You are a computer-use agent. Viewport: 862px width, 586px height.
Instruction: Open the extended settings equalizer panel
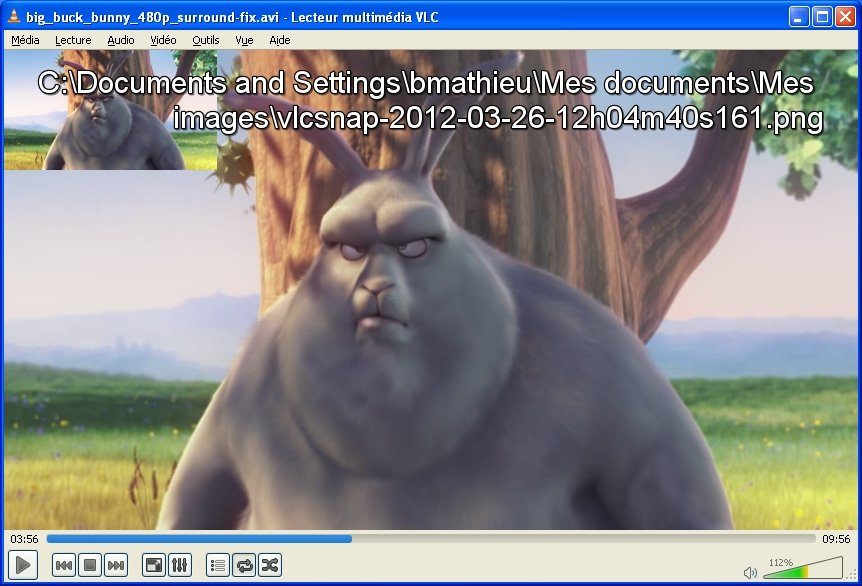pos(180,565)
